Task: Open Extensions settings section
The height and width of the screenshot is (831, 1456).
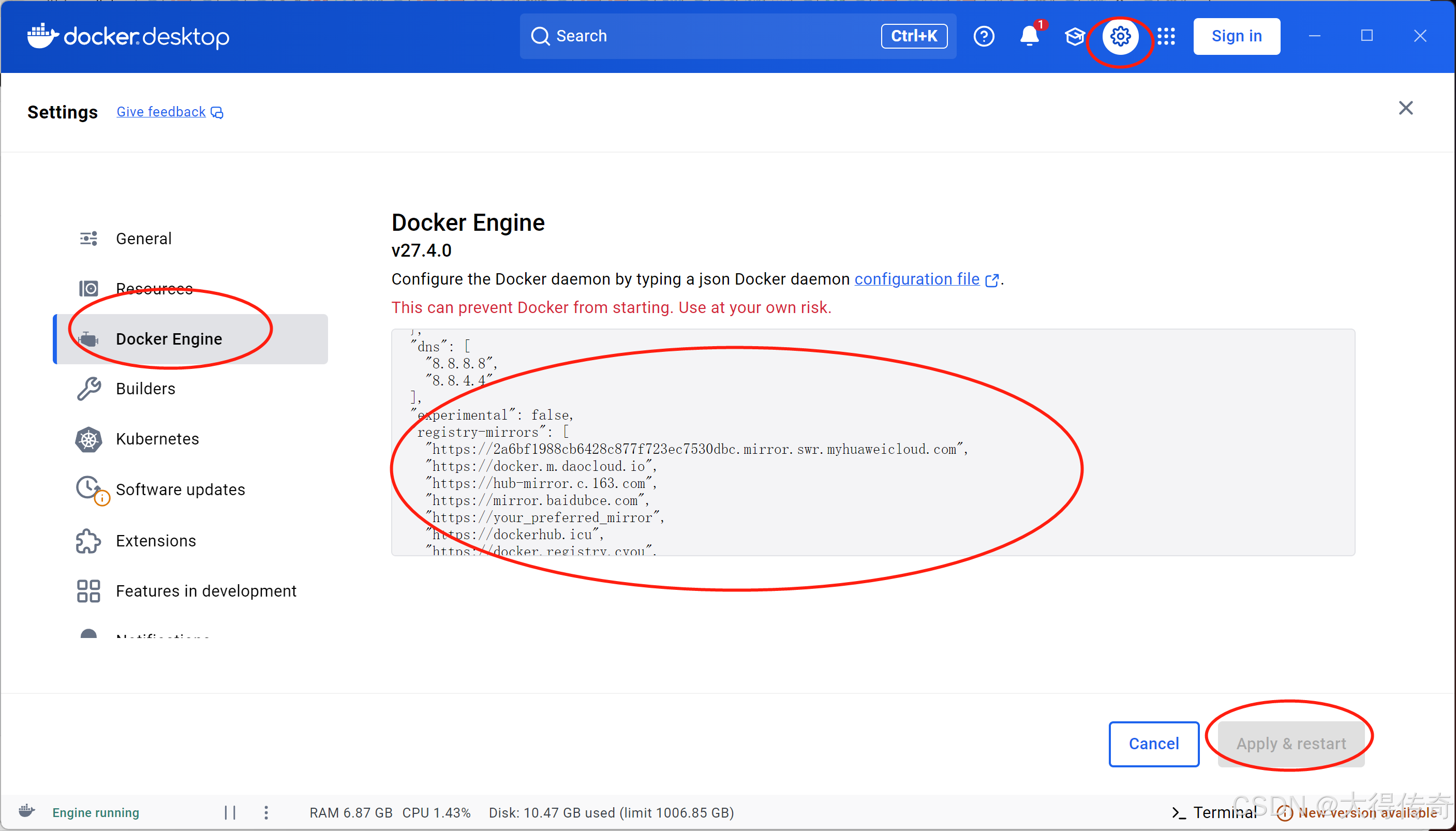Action: (156, 541)
